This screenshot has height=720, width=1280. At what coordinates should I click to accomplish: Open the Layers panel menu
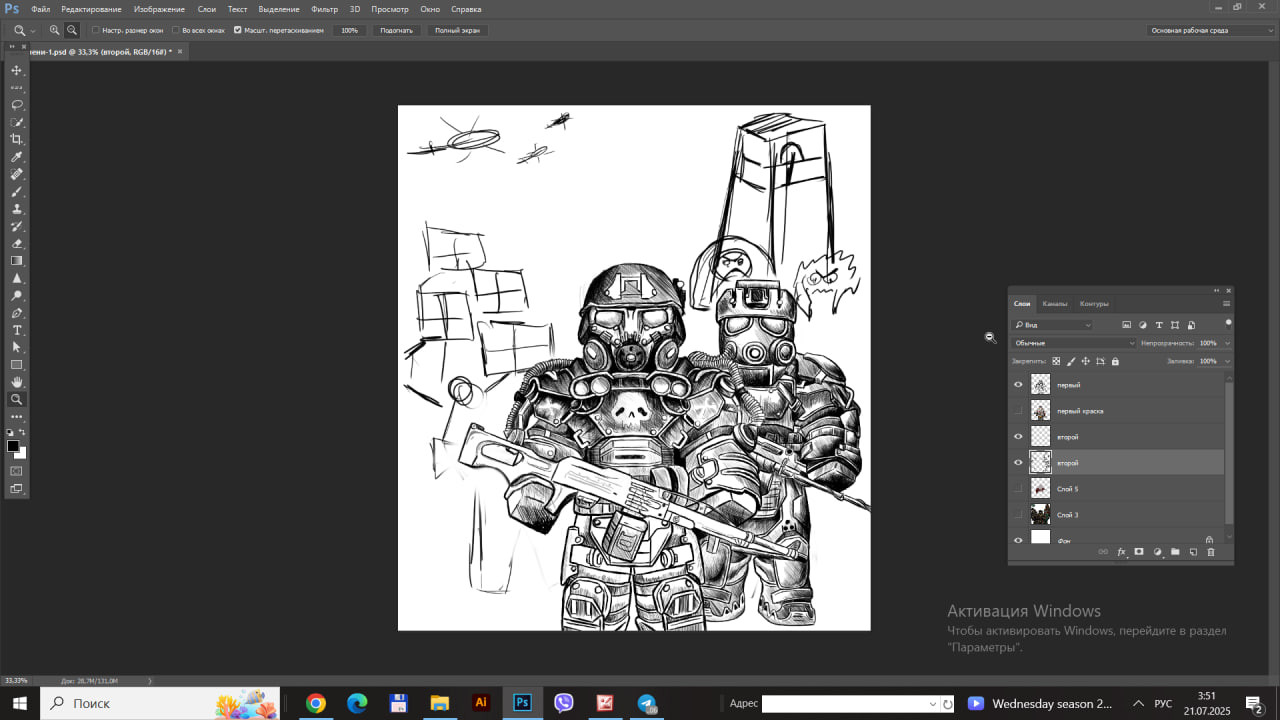[1226, 303]
